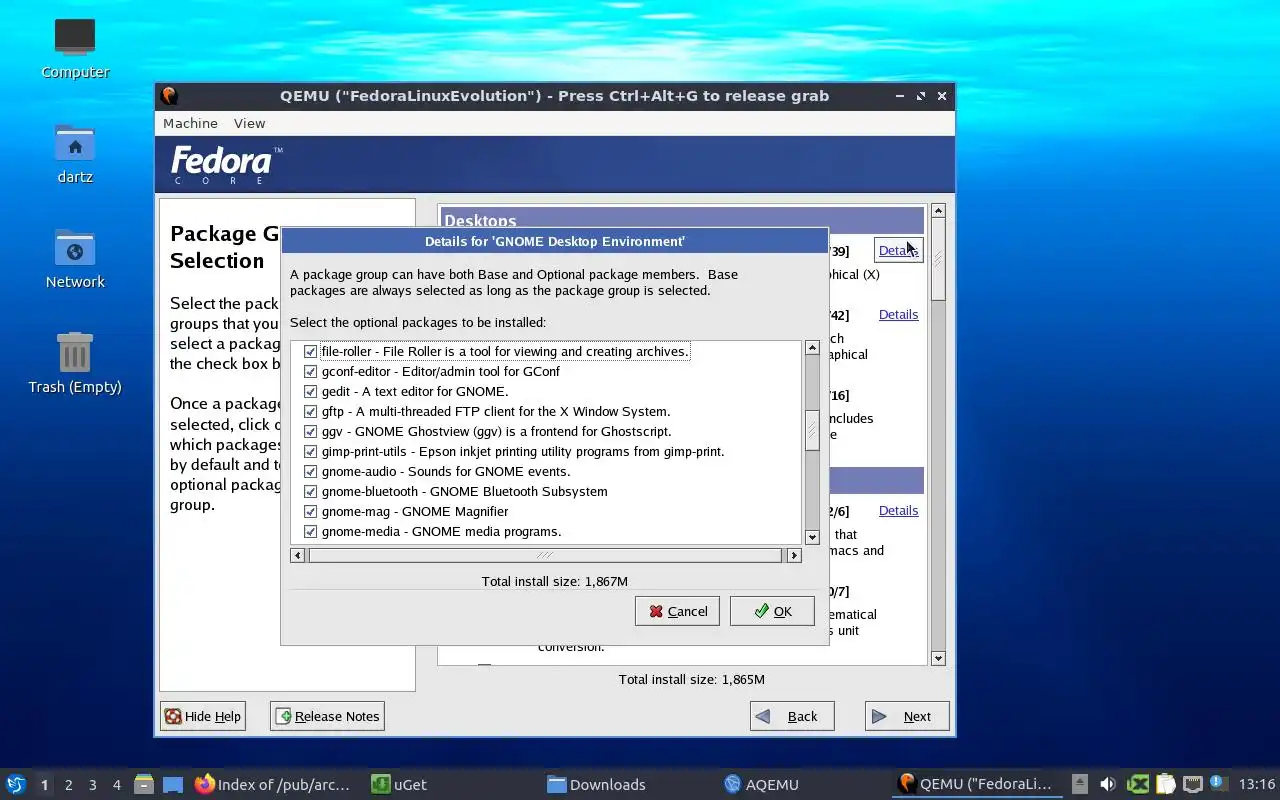This screenshot has height=800, width=1280.
Task: Open the Lubuntu start menu icon
Action: (x=16, y=784)
